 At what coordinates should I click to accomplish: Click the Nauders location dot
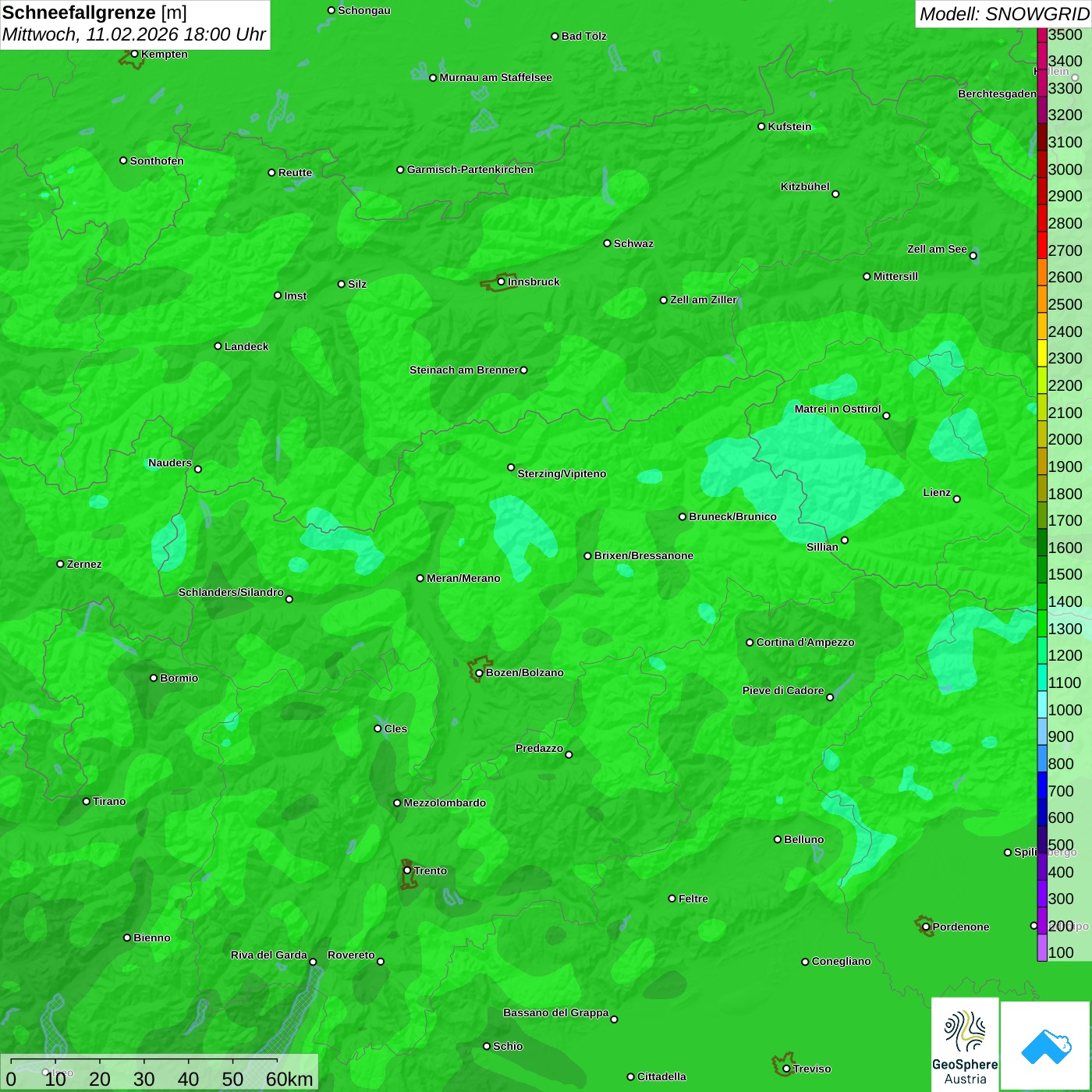point(198,470)
